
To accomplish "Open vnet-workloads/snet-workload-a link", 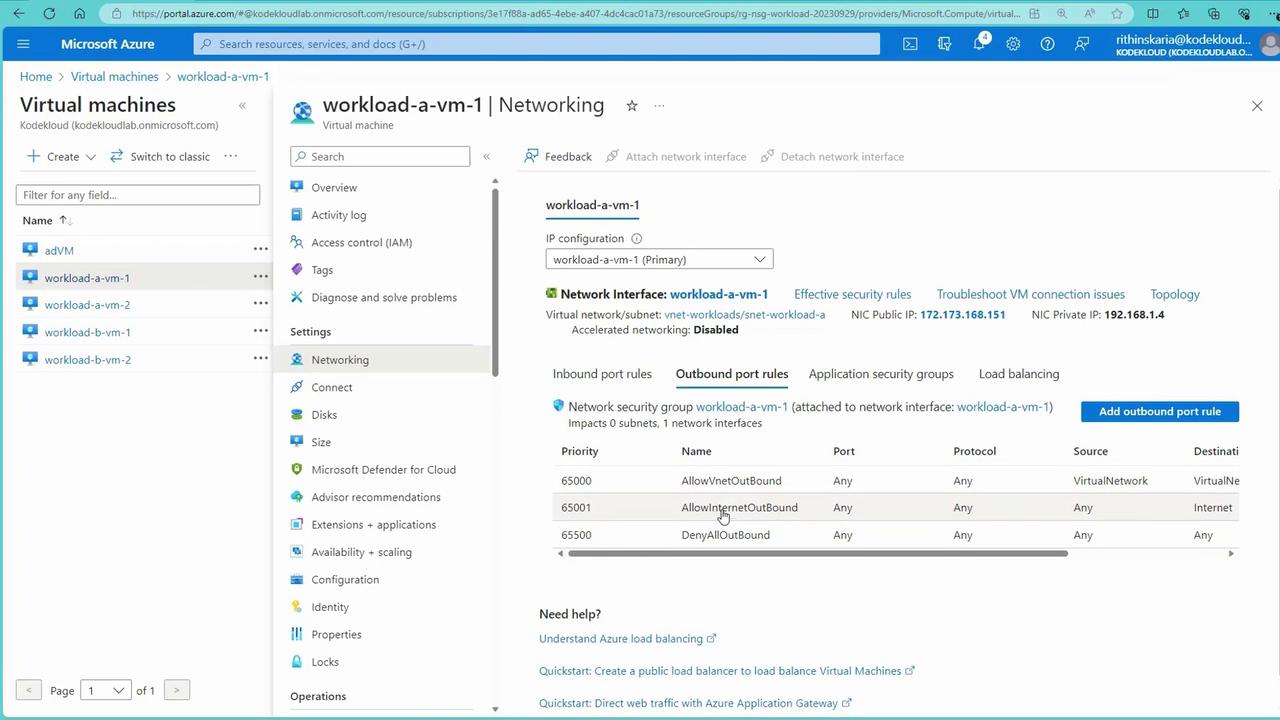I will (x=745, y=314).
